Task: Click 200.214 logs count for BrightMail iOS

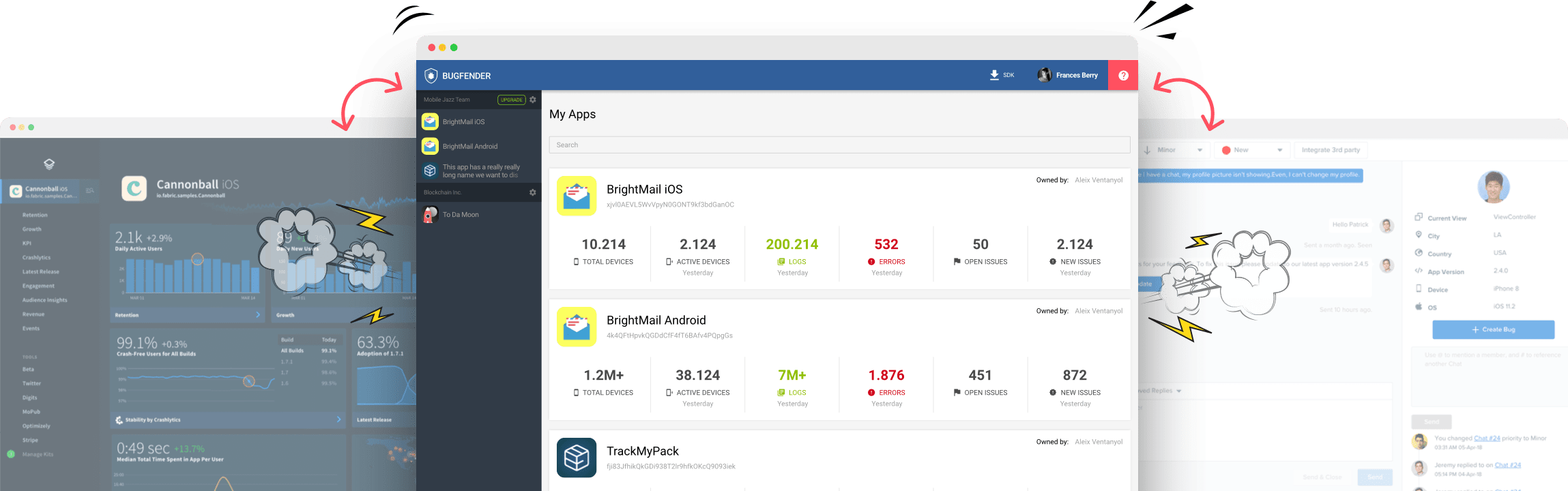Action: [792, 244]
